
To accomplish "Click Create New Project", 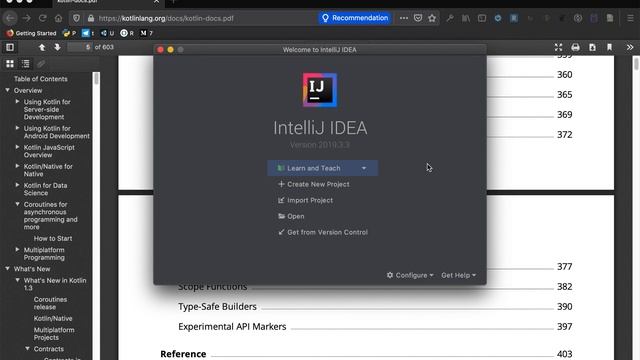I will 314,184.
